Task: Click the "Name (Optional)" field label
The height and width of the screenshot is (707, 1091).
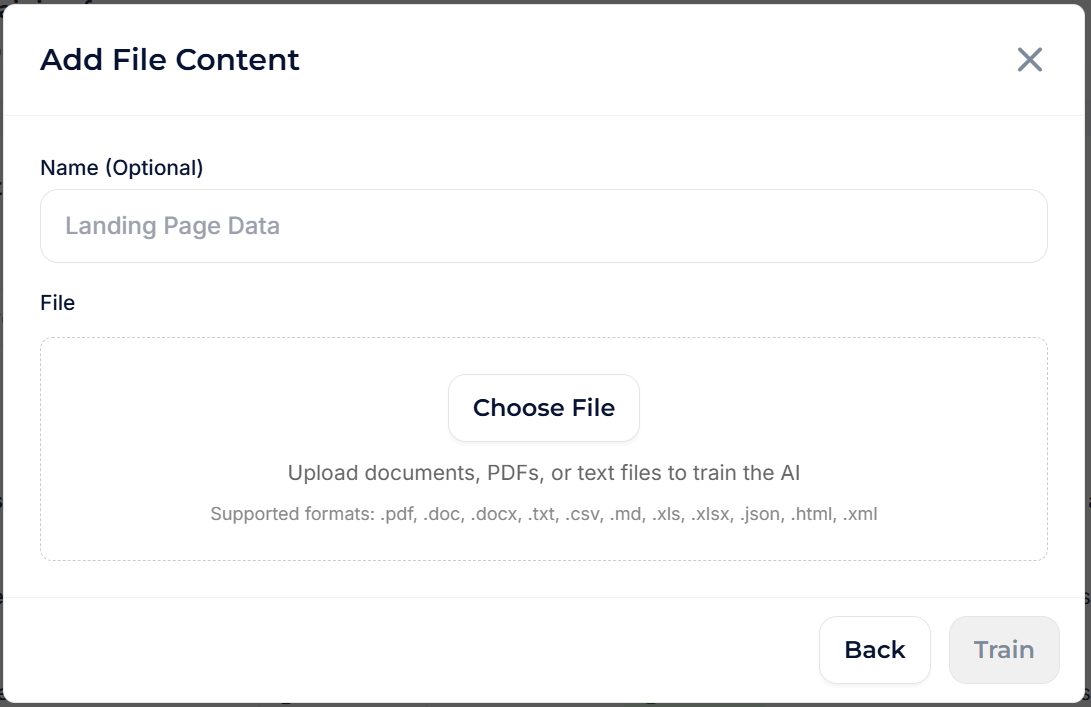Action: coord(121,168)
